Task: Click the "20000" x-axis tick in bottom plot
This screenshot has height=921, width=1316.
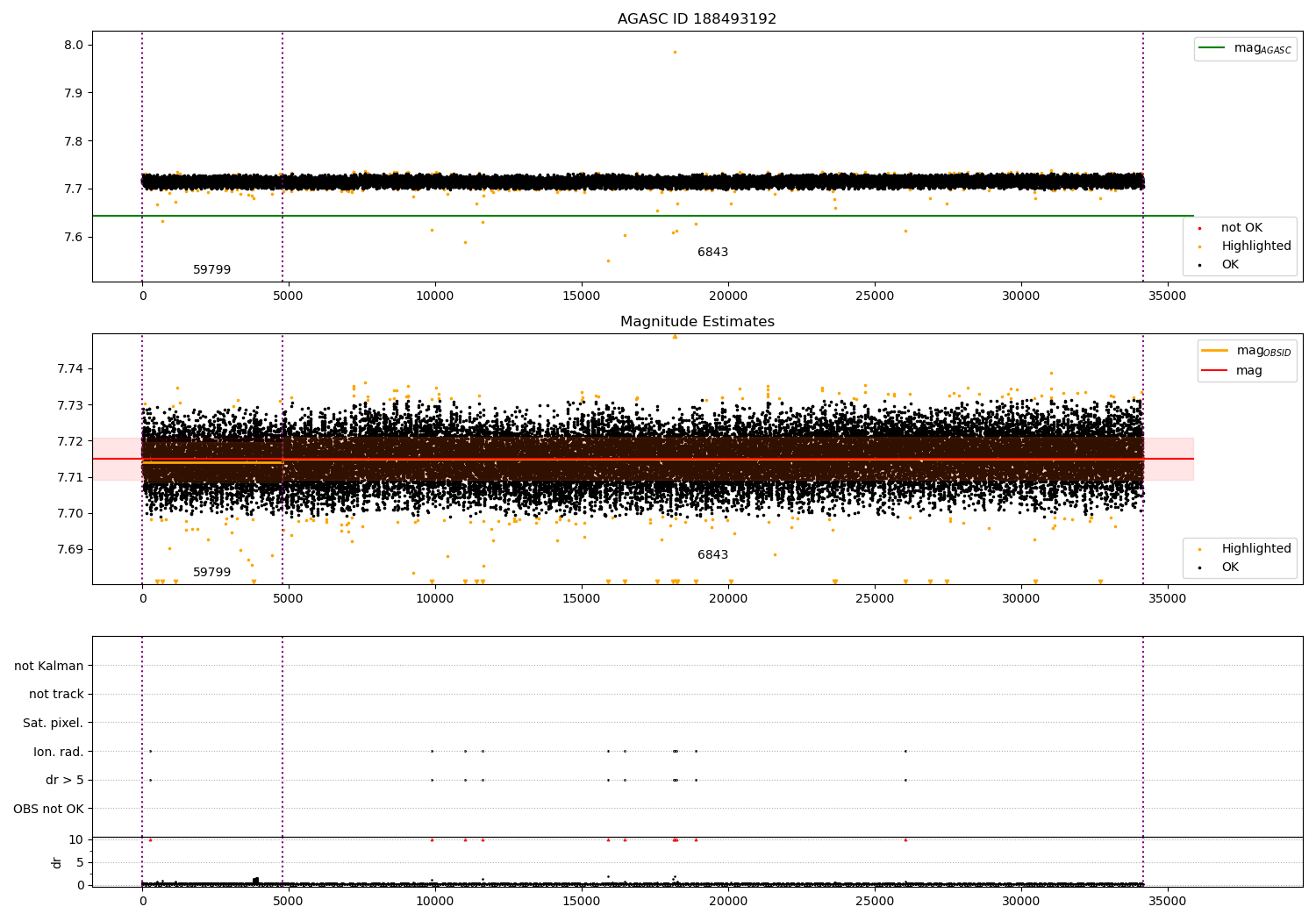Action: [x=728, y=901]
